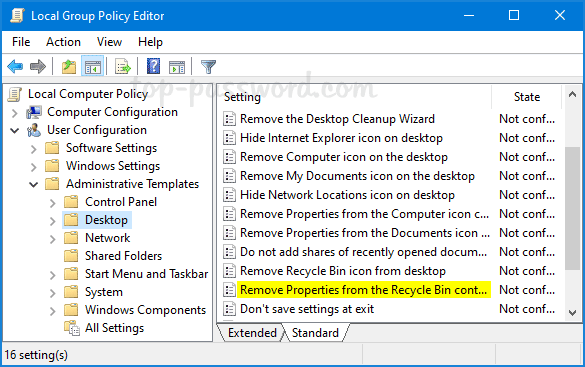Image resolution: width=585 pixels, height=367 pixels.
Task: Click the Software Settings folder icon
Action: pos(52,148)
